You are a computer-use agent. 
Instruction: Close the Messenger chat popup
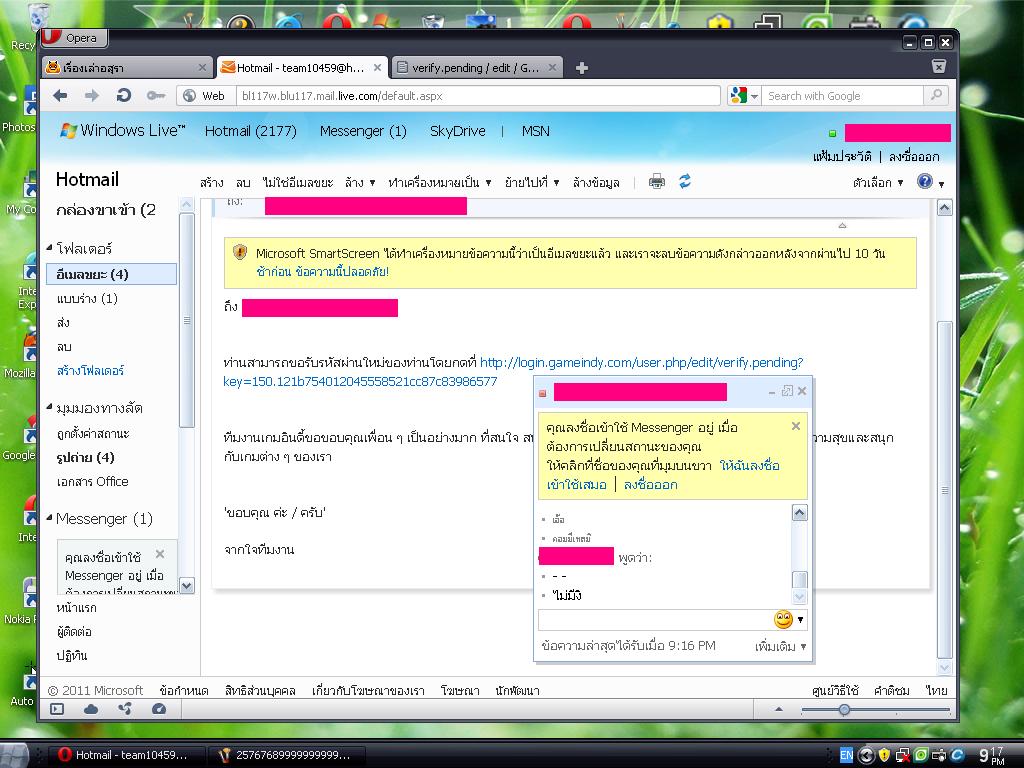tap(802, 391)
